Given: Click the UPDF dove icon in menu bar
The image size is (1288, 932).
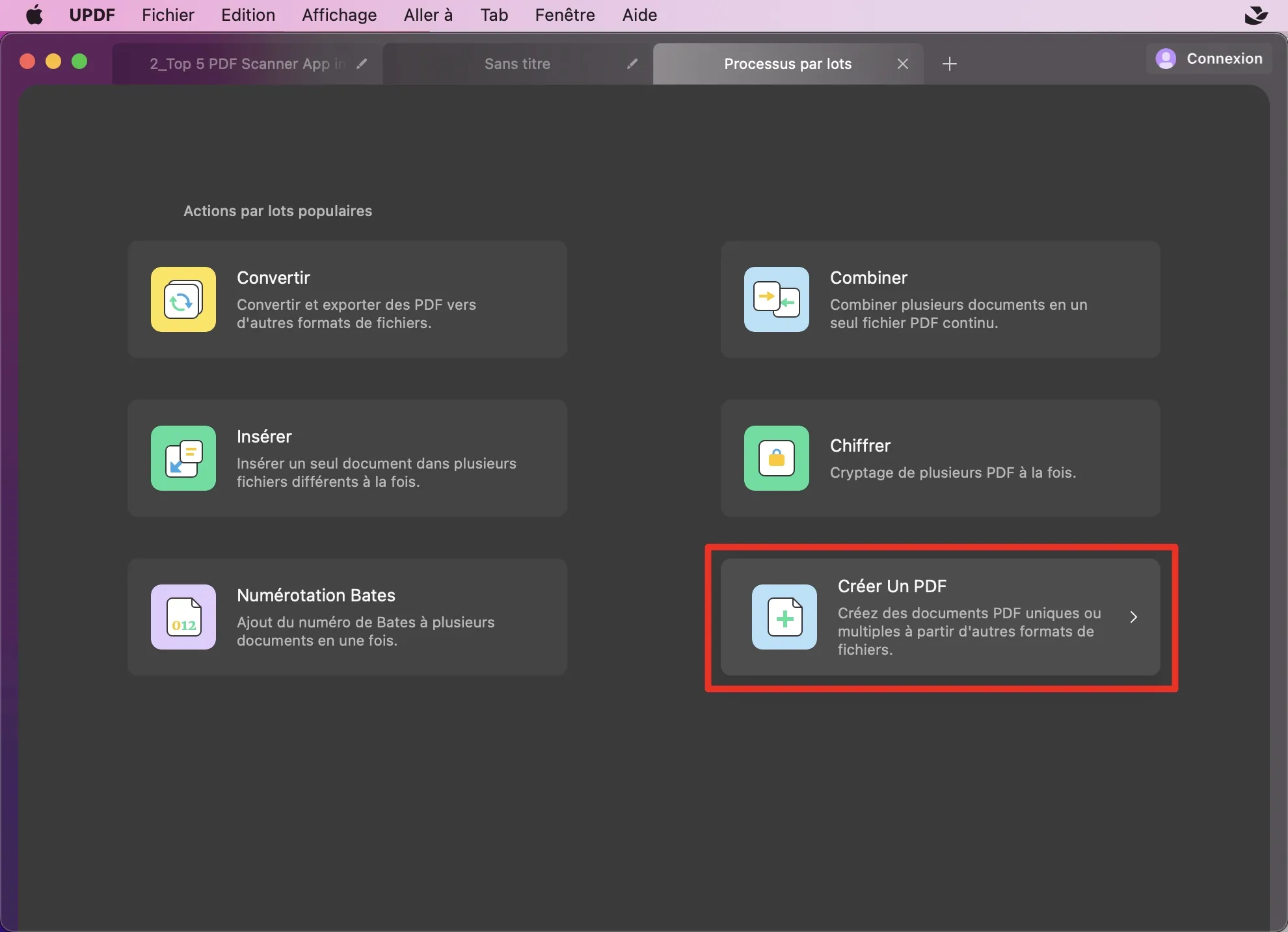Looking at the screenshot, I should tap(1255, 15).
